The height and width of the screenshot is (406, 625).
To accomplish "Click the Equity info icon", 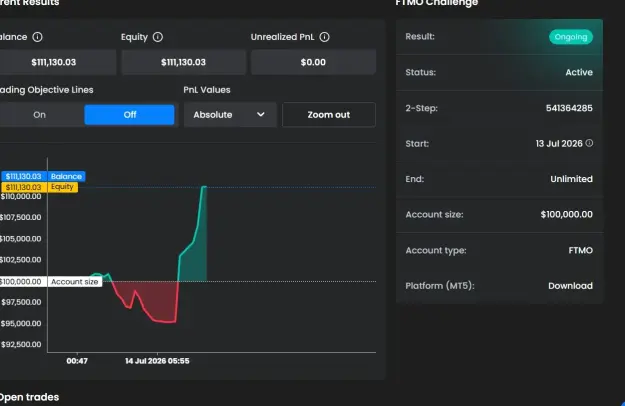I will coord(158,37).
